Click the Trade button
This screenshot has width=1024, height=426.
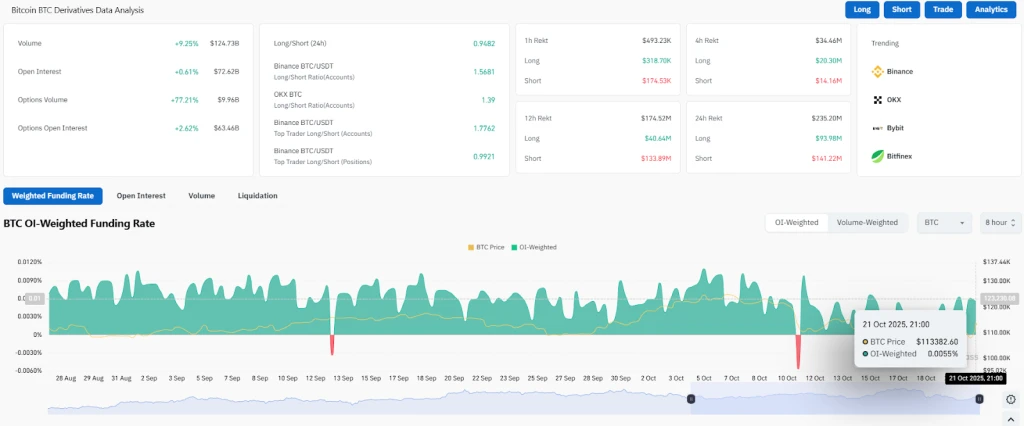pos(943,10)
